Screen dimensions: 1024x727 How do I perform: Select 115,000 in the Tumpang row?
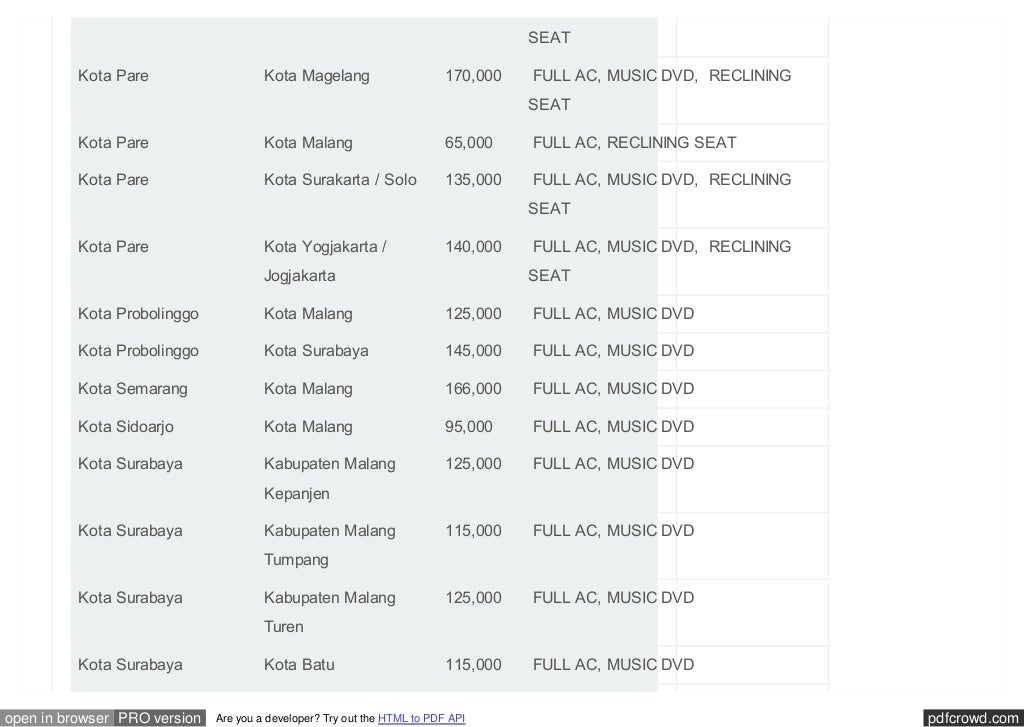[473, 531]
